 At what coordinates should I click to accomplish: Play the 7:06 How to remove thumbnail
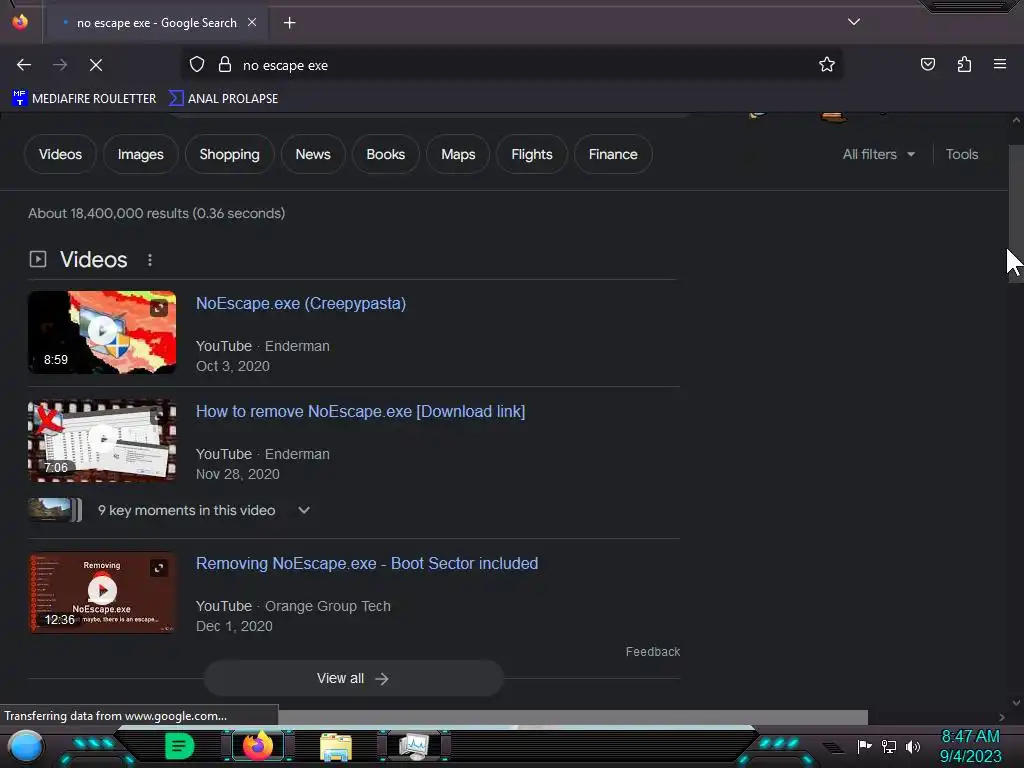point(102,440)
